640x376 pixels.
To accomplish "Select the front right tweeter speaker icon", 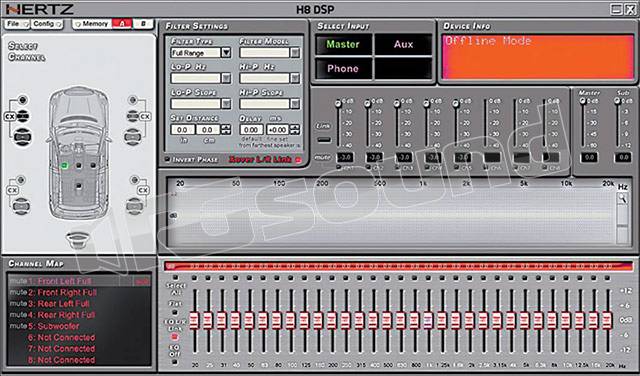I will pyautogui.click(x=132, y=100).
